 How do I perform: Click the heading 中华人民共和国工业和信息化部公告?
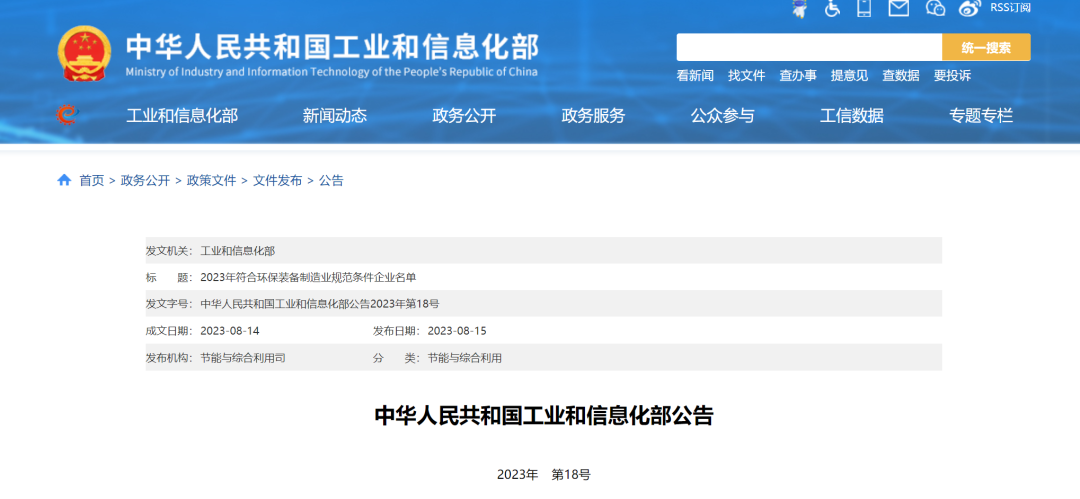[x=544, y=416]
